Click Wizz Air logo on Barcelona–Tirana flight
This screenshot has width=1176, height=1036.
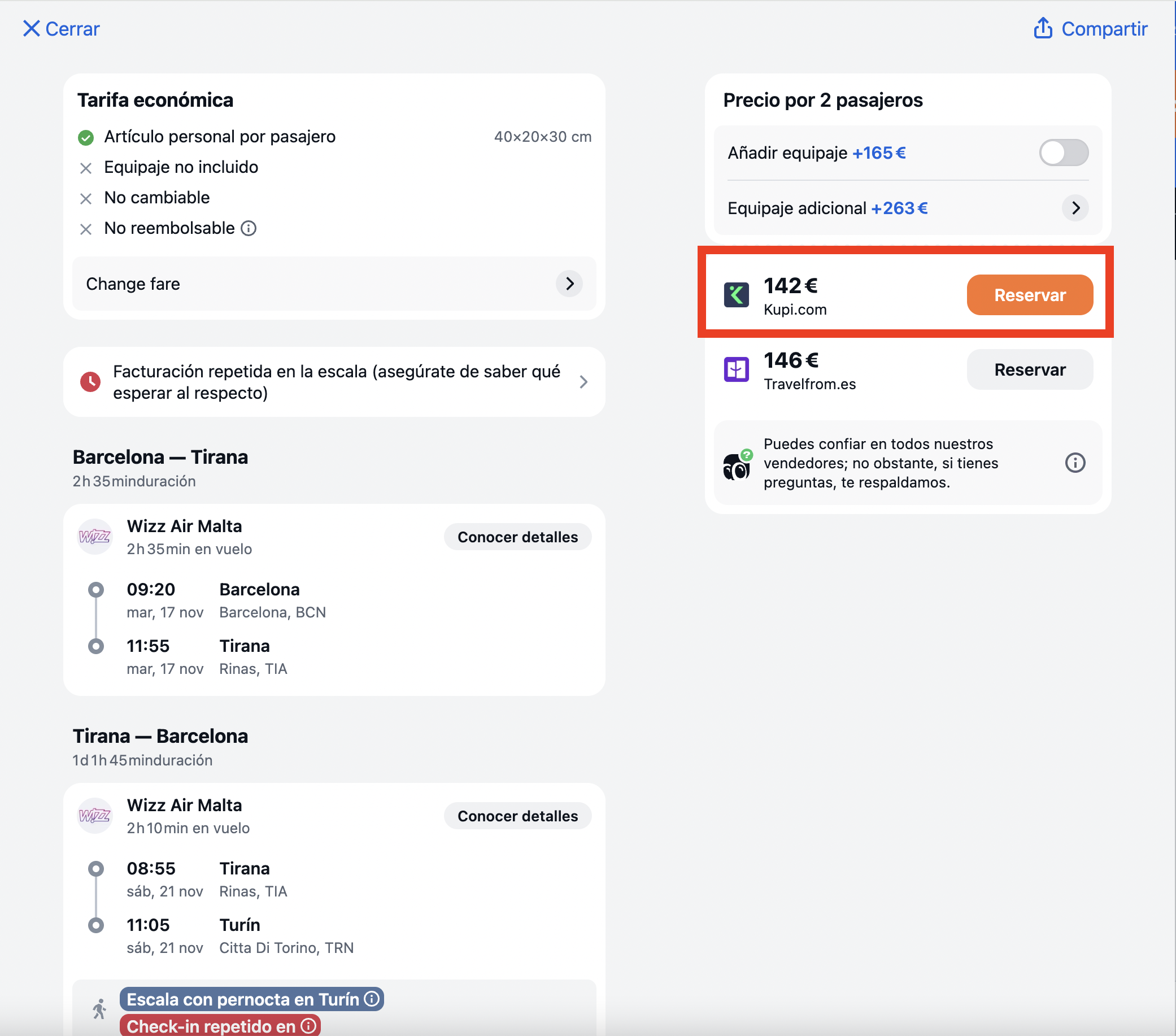click(x=95, y=537)
